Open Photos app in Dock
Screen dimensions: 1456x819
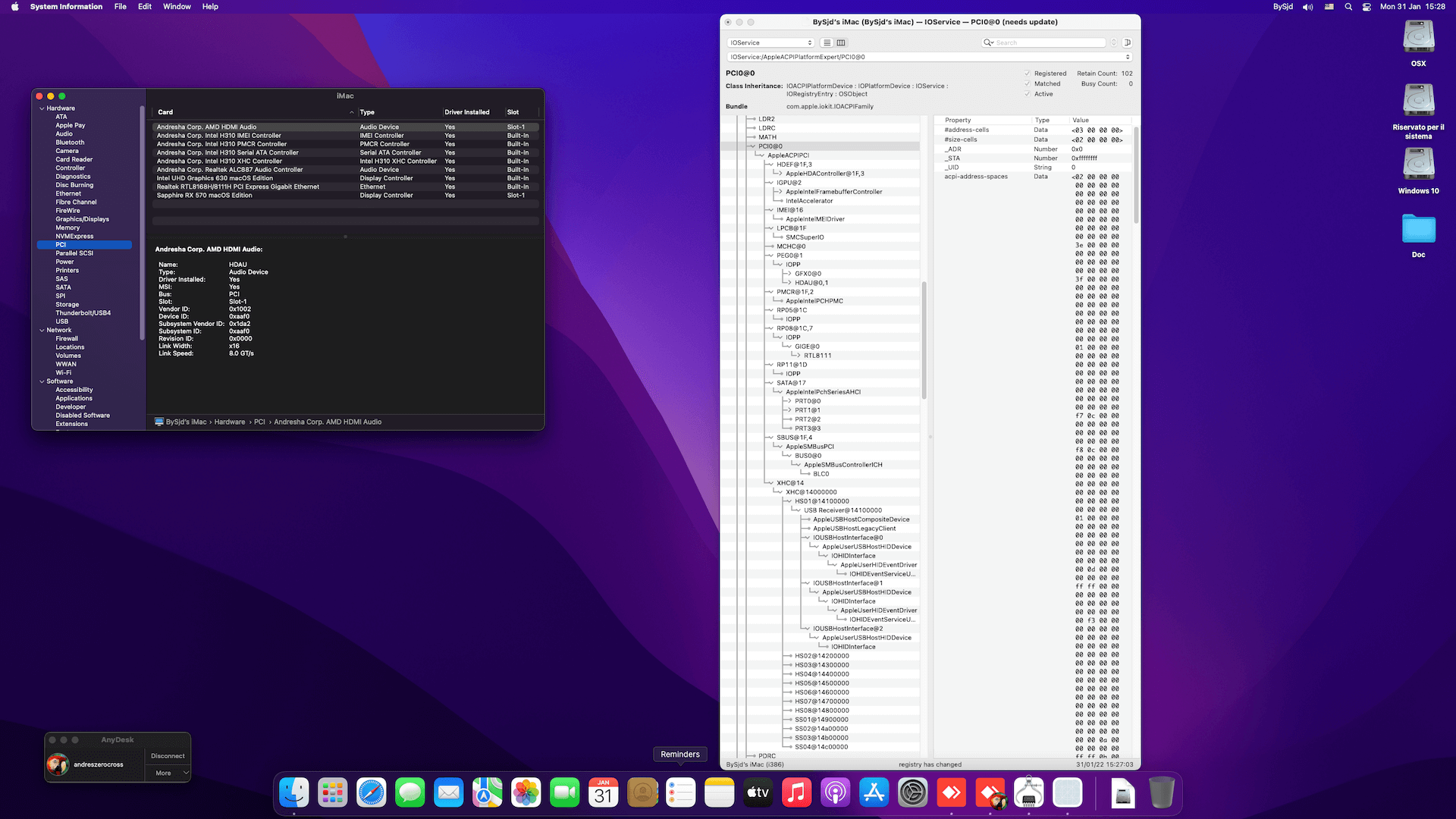coord(526,793)
